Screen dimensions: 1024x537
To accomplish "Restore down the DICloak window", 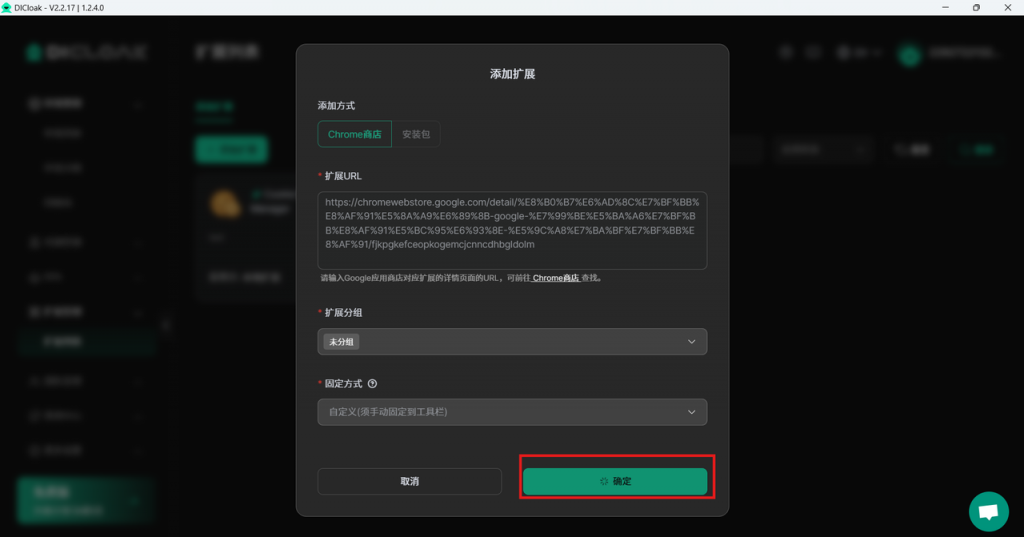I will [976, 7].
